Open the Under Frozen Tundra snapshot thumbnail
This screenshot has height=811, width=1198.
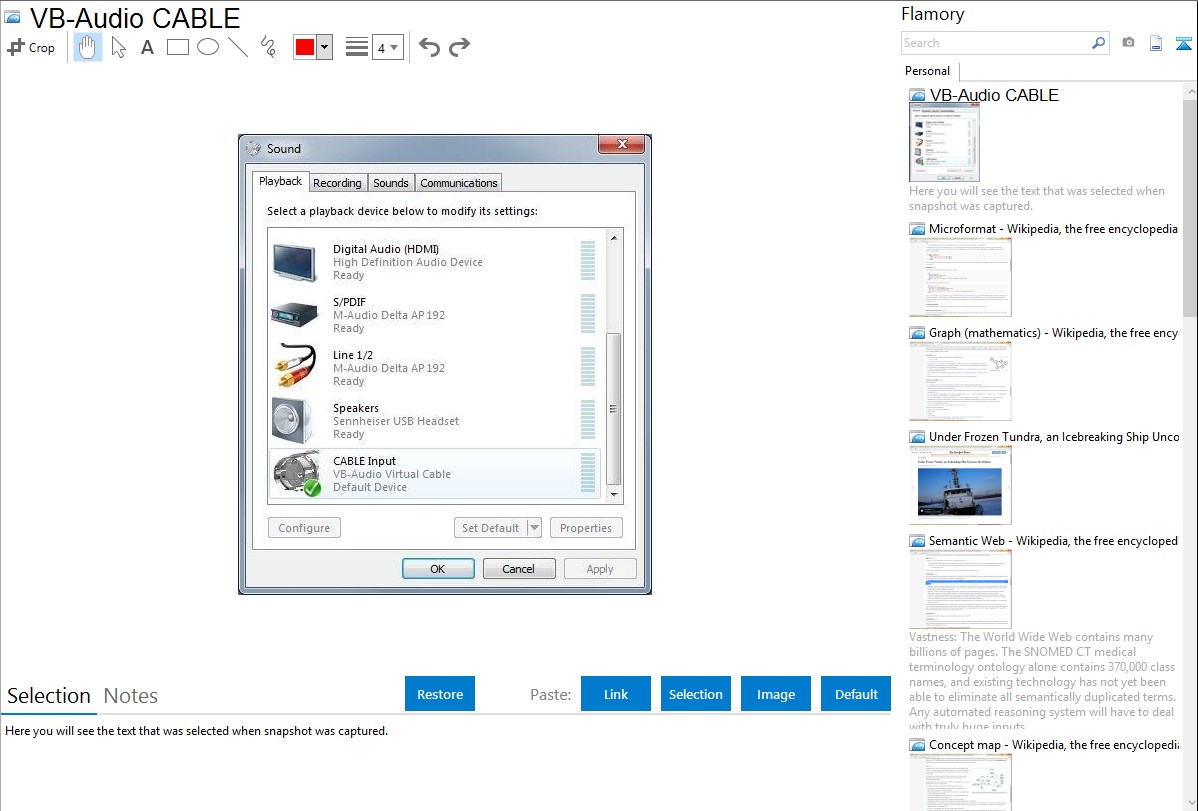[960, 485]
